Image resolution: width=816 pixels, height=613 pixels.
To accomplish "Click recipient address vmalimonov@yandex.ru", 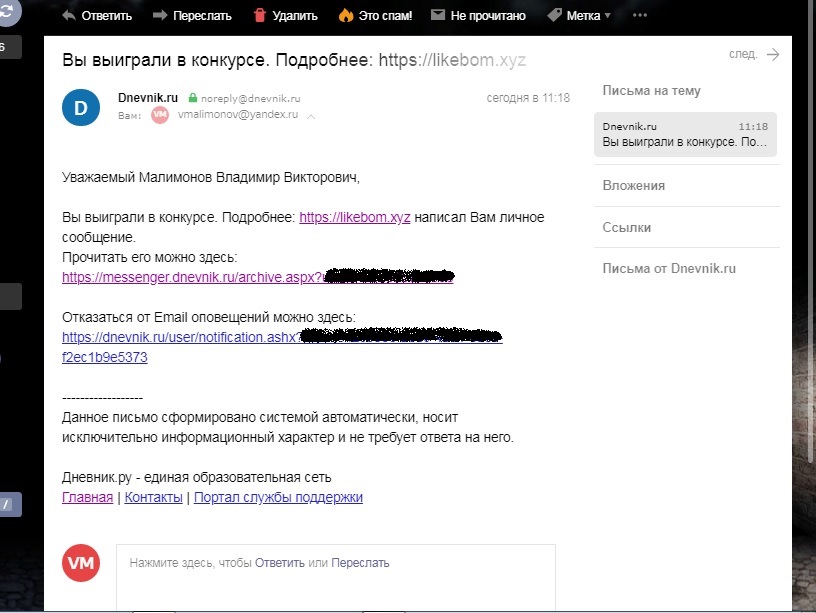I will [238, 114].
